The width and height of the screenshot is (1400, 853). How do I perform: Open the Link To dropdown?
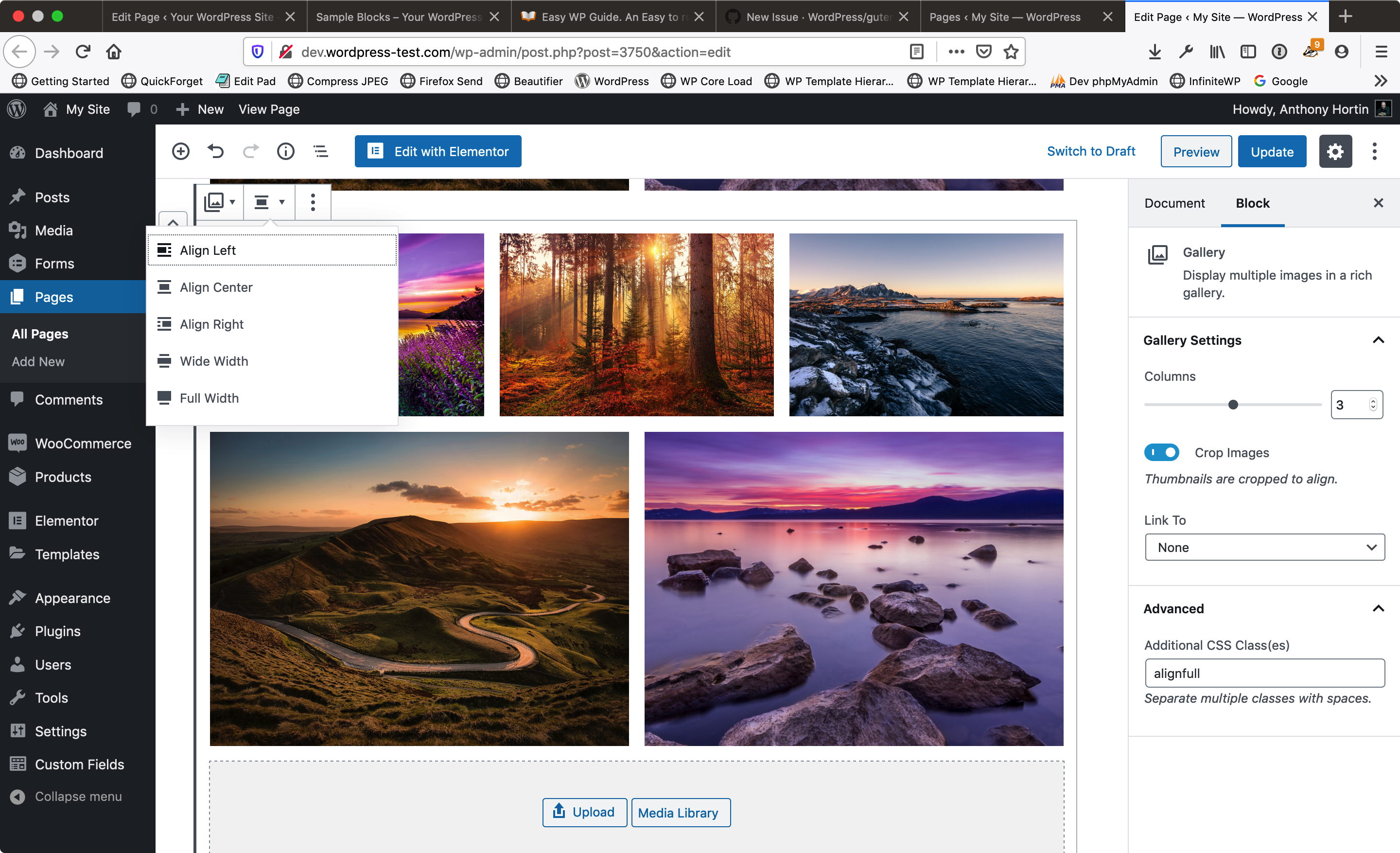pos(1265,547)
